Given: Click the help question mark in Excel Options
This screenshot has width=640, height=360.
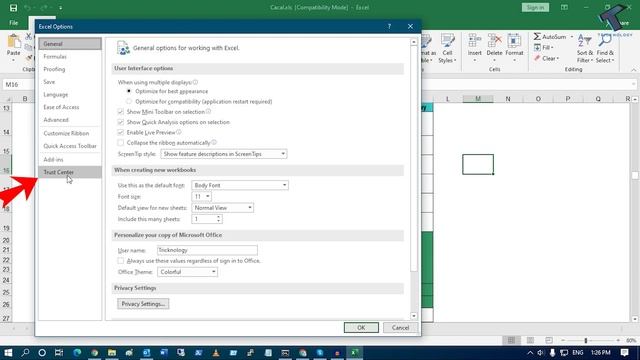Looking at the screenshot, I should pos(389,27).
